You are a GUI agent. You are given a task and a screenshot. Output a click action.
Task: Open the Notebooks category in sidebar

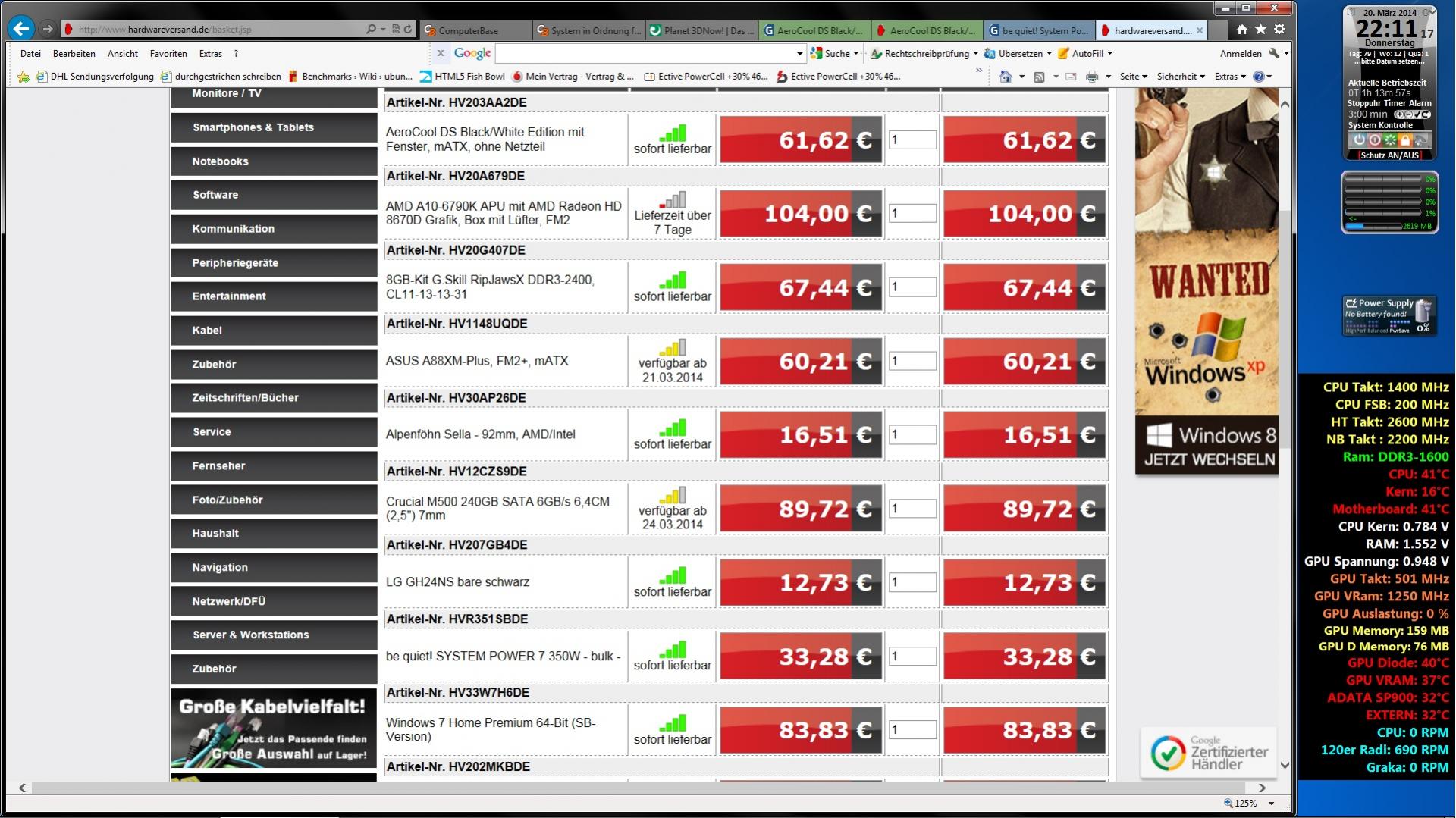274,161
